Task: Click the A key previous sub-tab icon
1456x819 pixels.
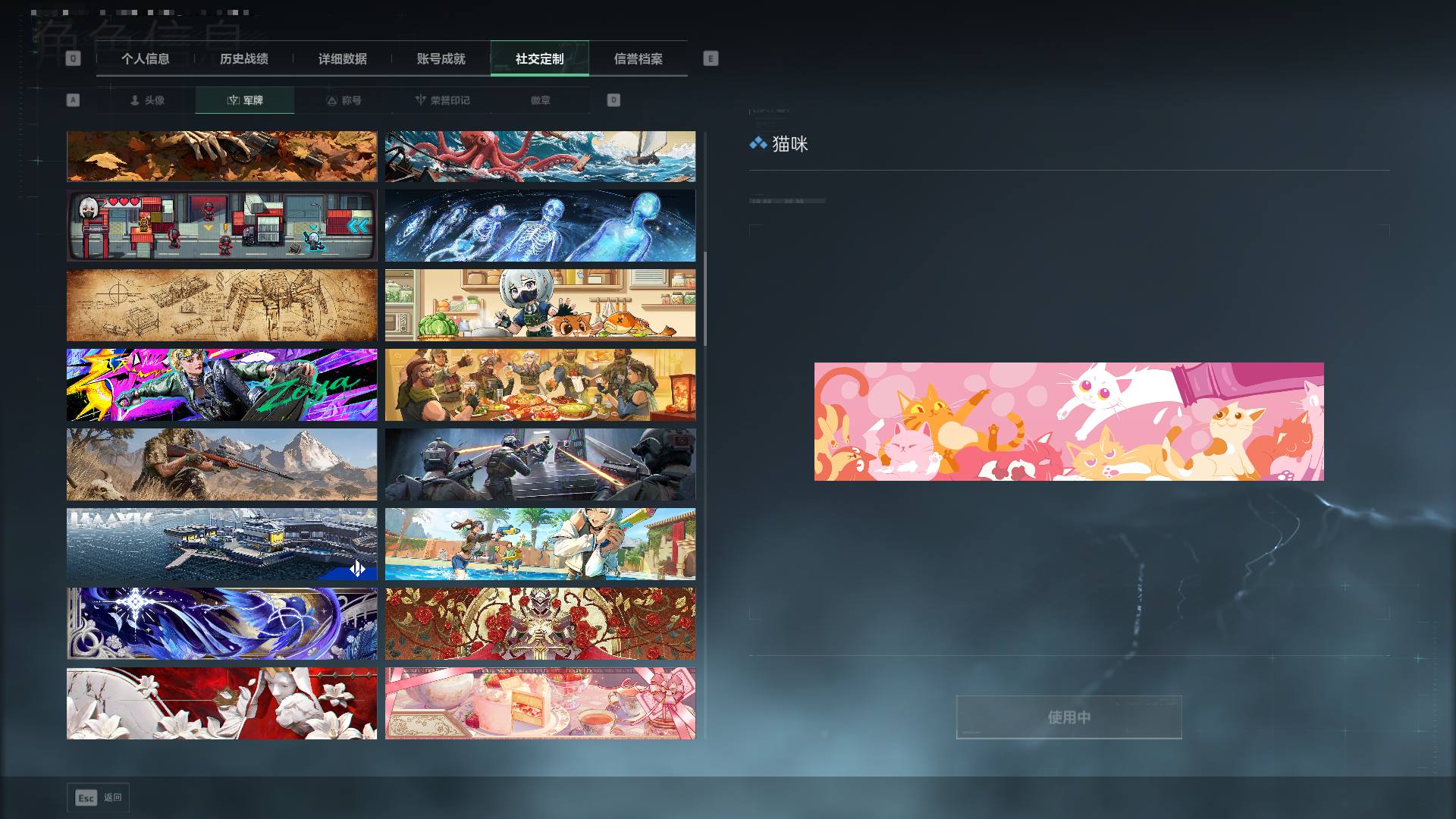Action: coord(73,100)
